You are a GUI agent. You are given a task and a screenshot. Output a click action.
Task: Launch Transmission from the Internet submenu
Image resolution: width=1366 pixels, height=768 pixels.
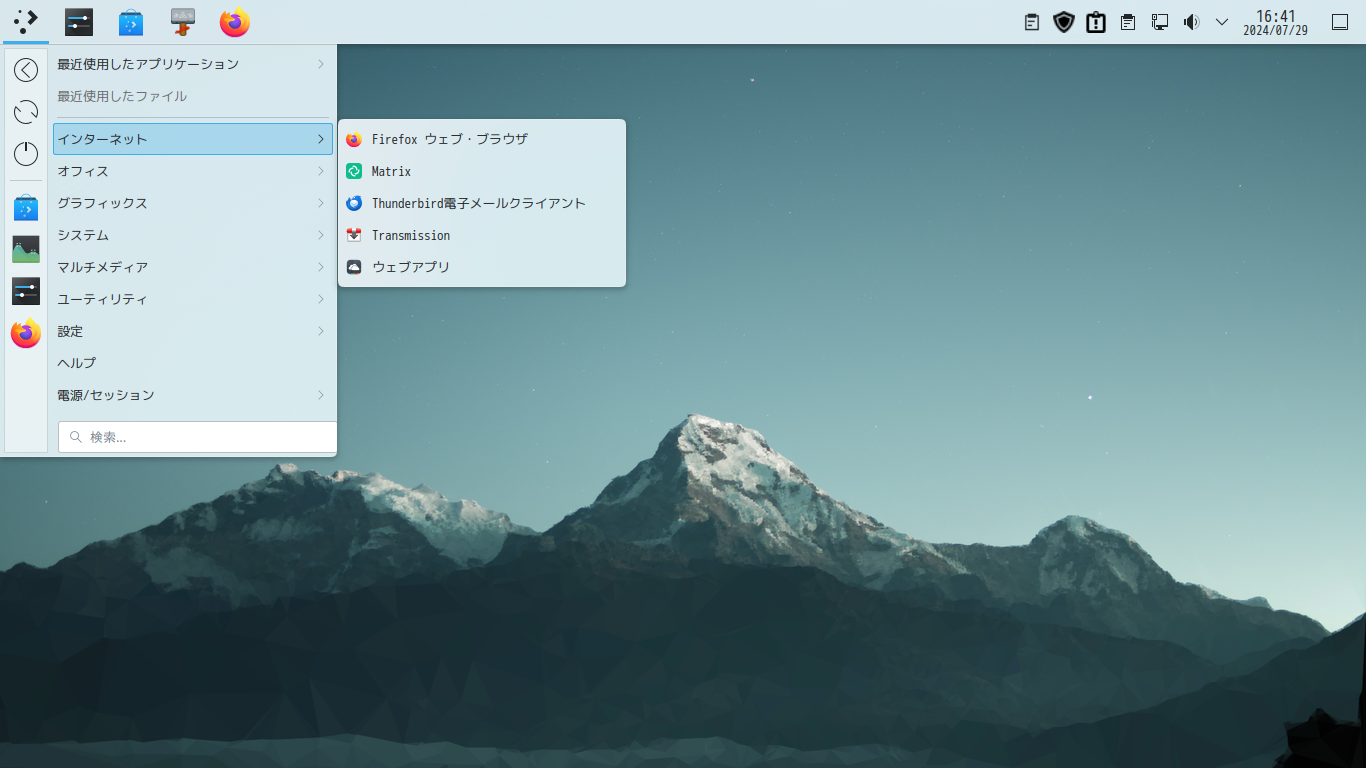pos(482,235)
